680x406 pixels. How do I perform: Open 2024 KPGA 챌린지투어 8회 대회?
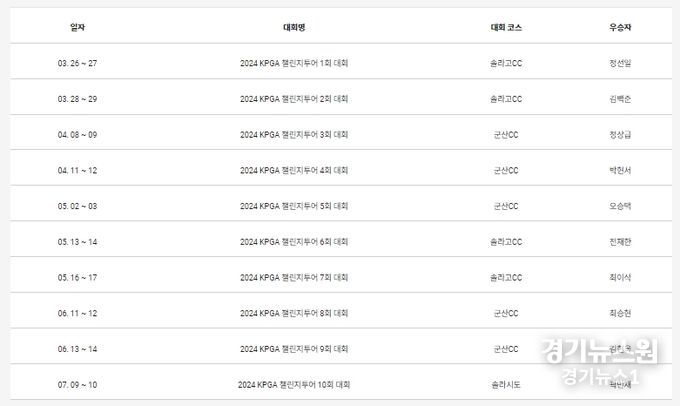(x=294, y=313)
